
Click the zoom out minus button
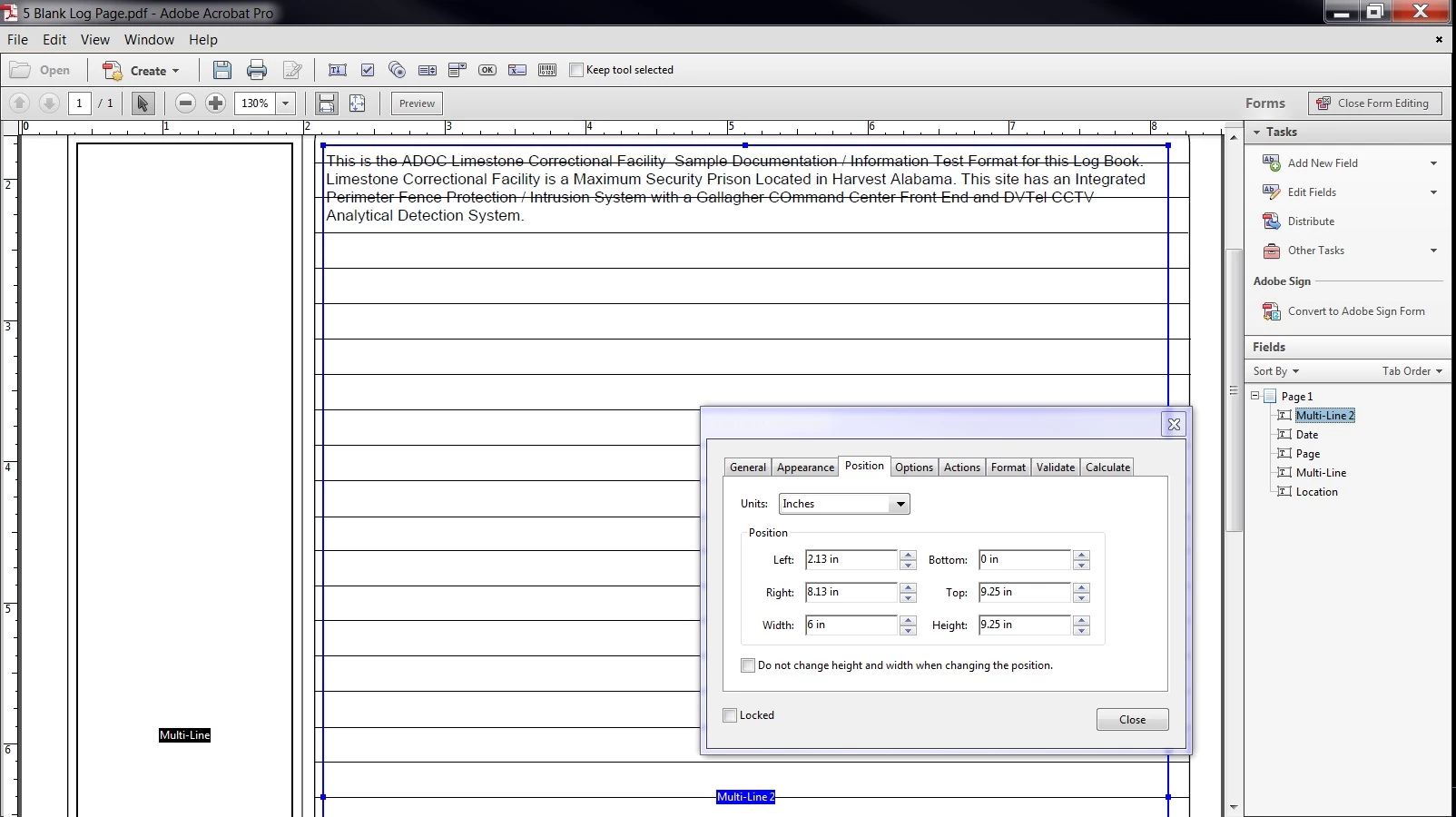(x=185, y=103)
